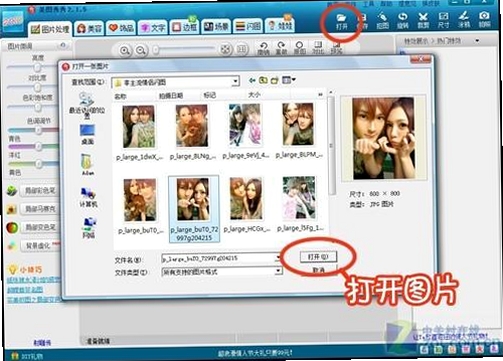Adjust the 对比度 contrast slider

(37, 87)
